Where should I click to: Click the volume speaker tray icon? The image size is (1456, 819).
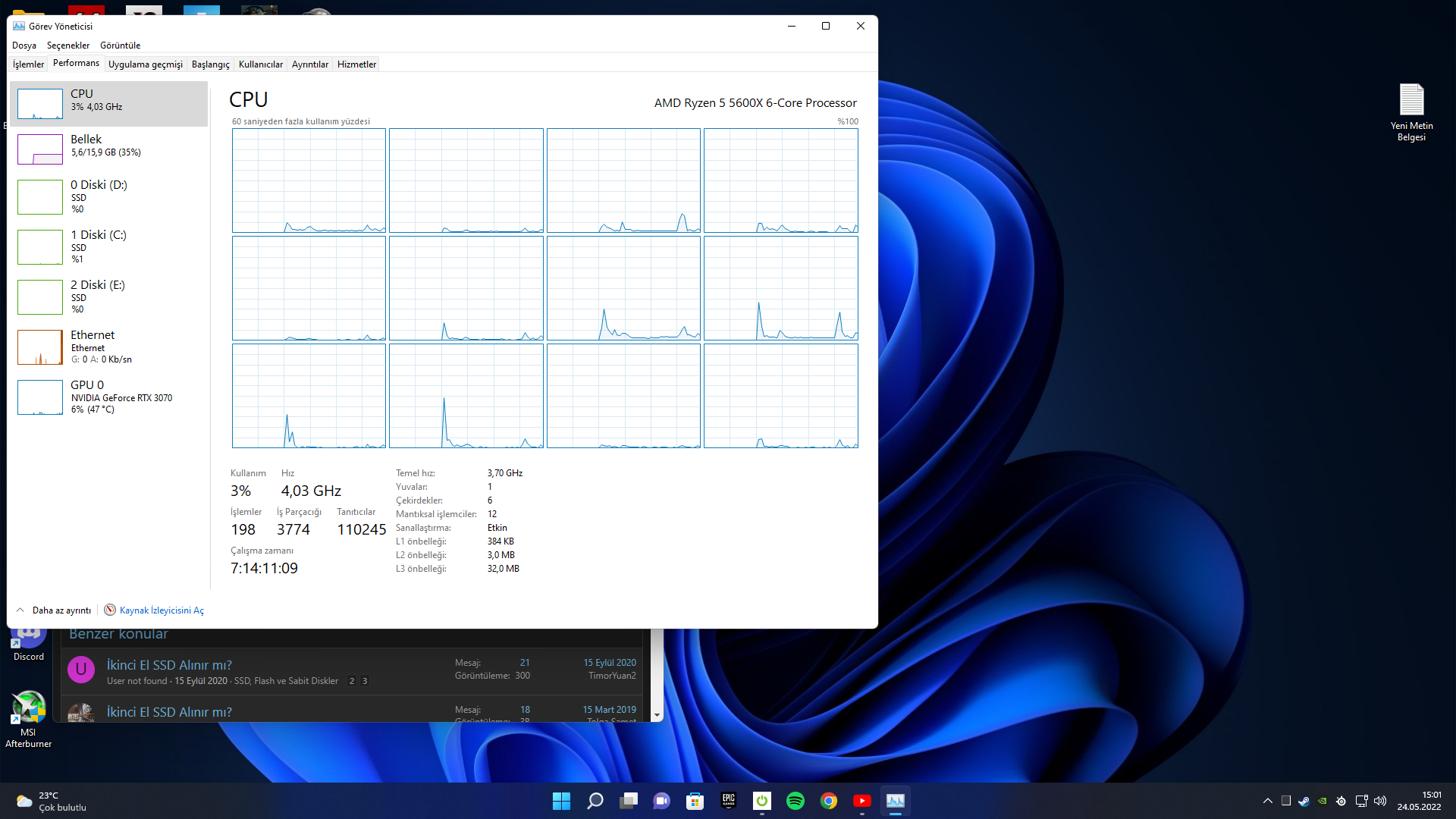click(1380, 801)
